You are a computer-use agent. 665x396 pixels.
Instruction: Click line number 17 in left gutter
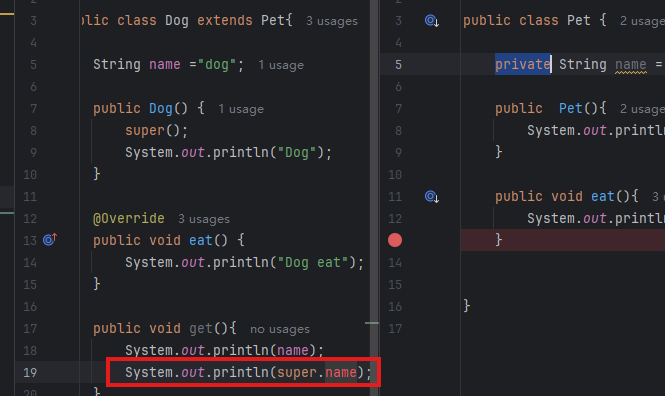tap(30, 329)
